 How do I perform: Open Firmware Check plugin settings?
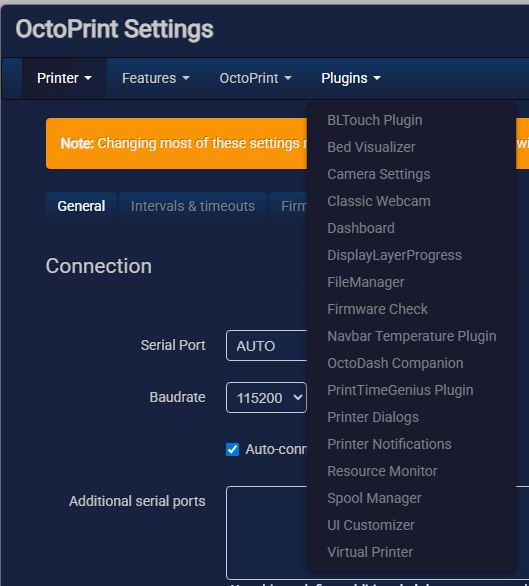(x=377, y=309)
